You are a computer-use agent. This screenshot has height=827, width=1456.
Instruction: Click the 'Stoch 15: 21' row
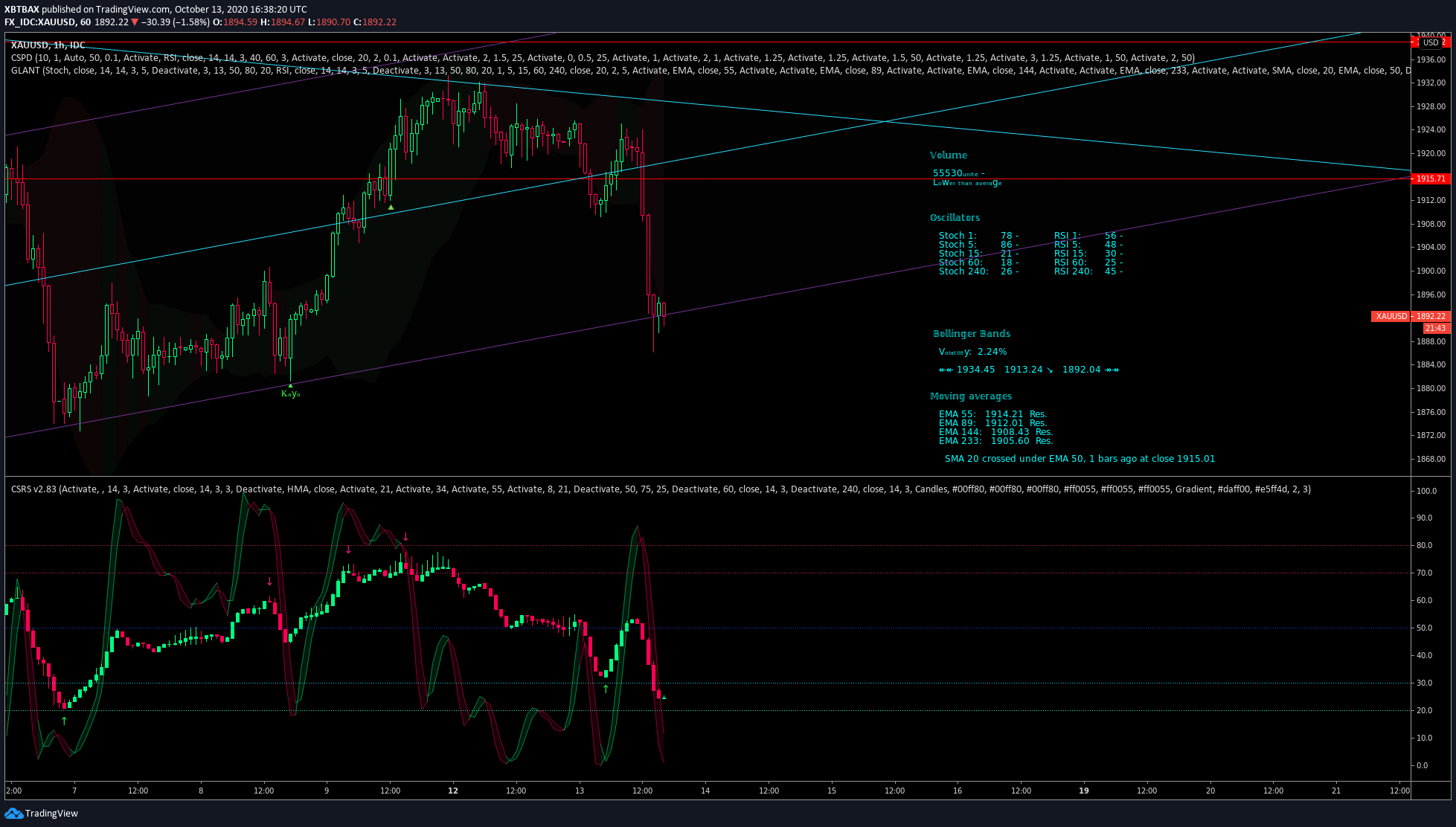click(x=978, y=254)
